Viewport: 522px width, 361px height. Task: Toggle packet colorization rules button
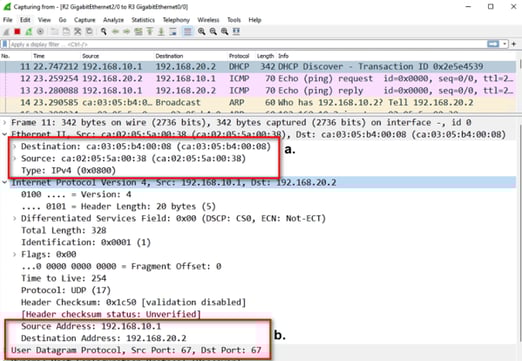pos(188,32)
